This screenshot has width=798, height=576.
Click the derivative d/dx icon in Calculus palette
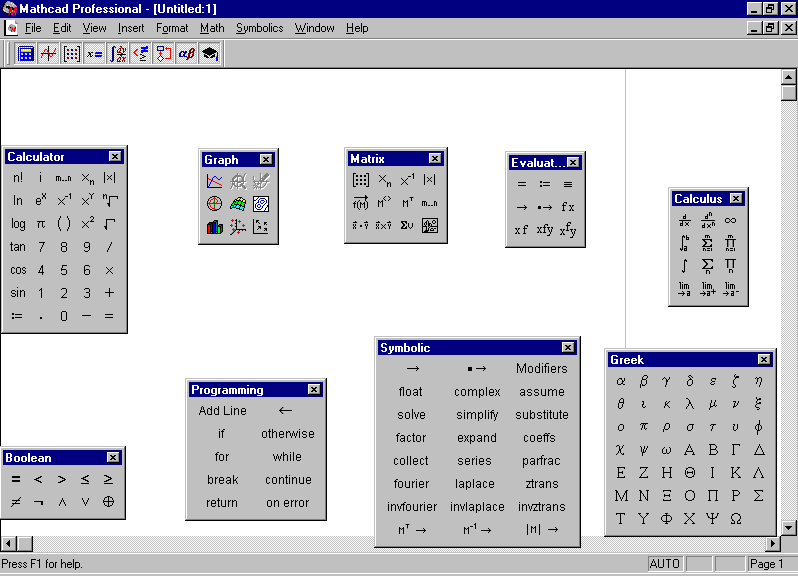coord(685,220)
